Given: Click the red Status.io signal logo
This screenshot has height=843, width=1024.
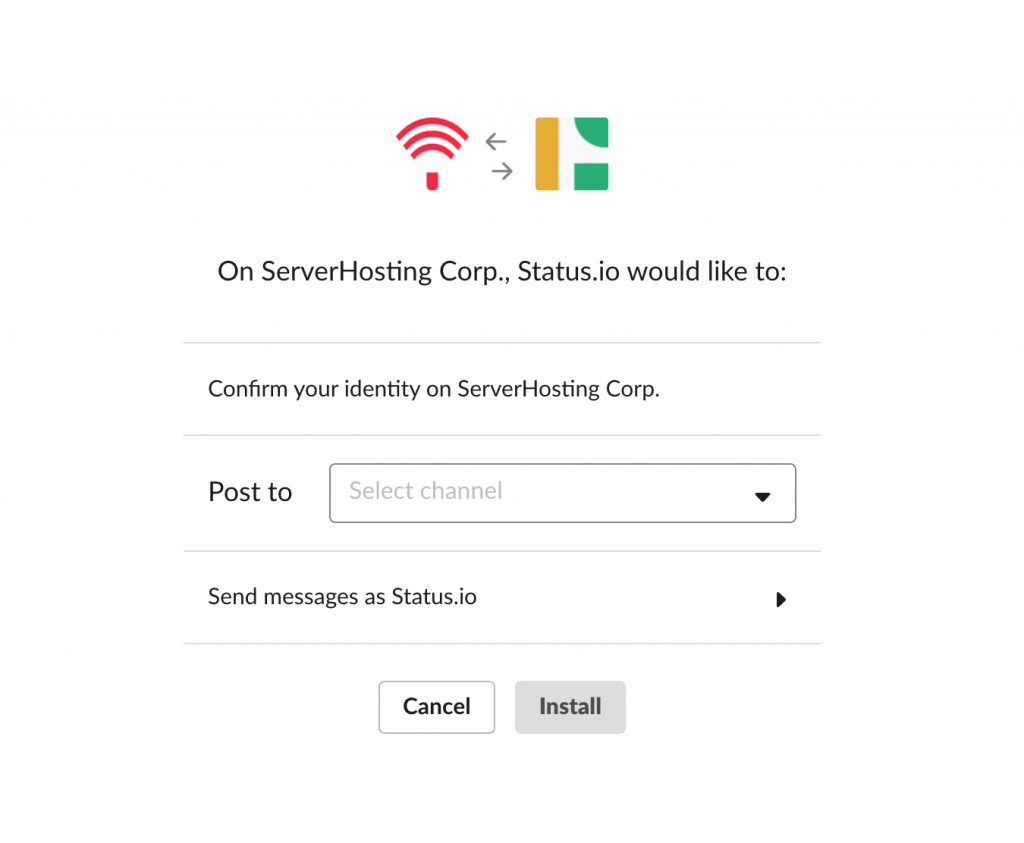Looking at the screenshot, I should (x=432, y=154).
